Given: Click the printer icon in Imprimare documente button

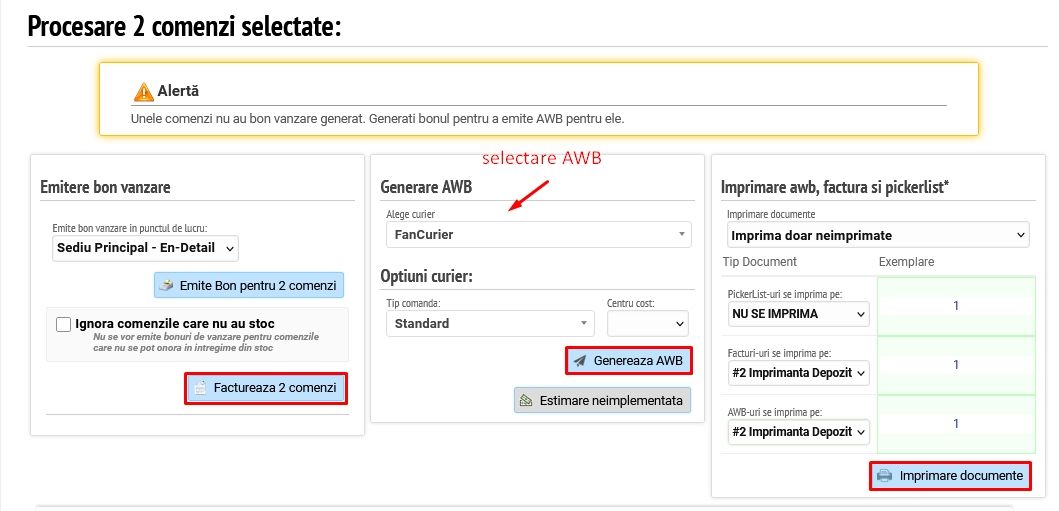Looking at the screenshot, I should (x=884, y=476).
